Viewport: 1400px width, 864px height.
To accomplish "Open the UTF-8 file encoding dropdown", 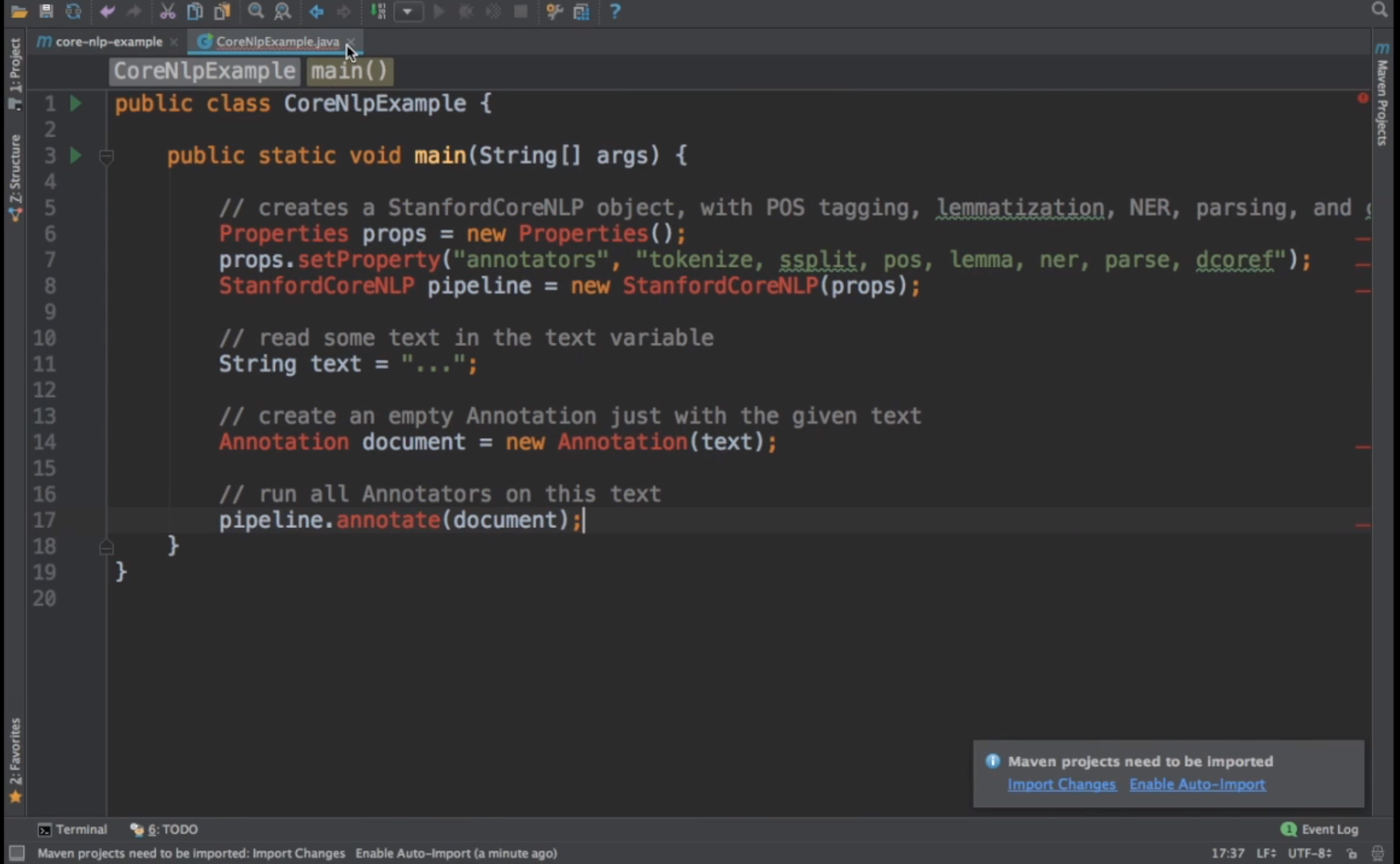I will click(x=1310, y=854).
